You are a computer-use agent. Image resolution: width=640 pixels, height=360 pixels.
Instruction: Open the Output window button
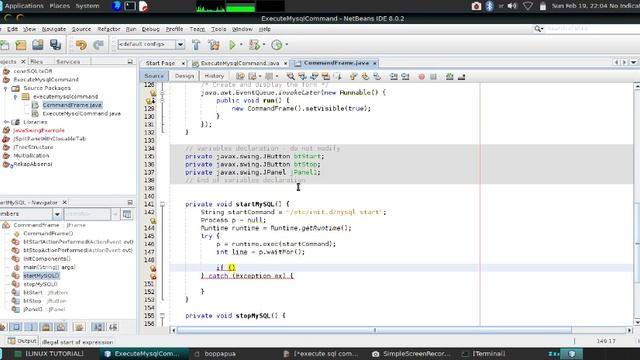click(23, 341)
